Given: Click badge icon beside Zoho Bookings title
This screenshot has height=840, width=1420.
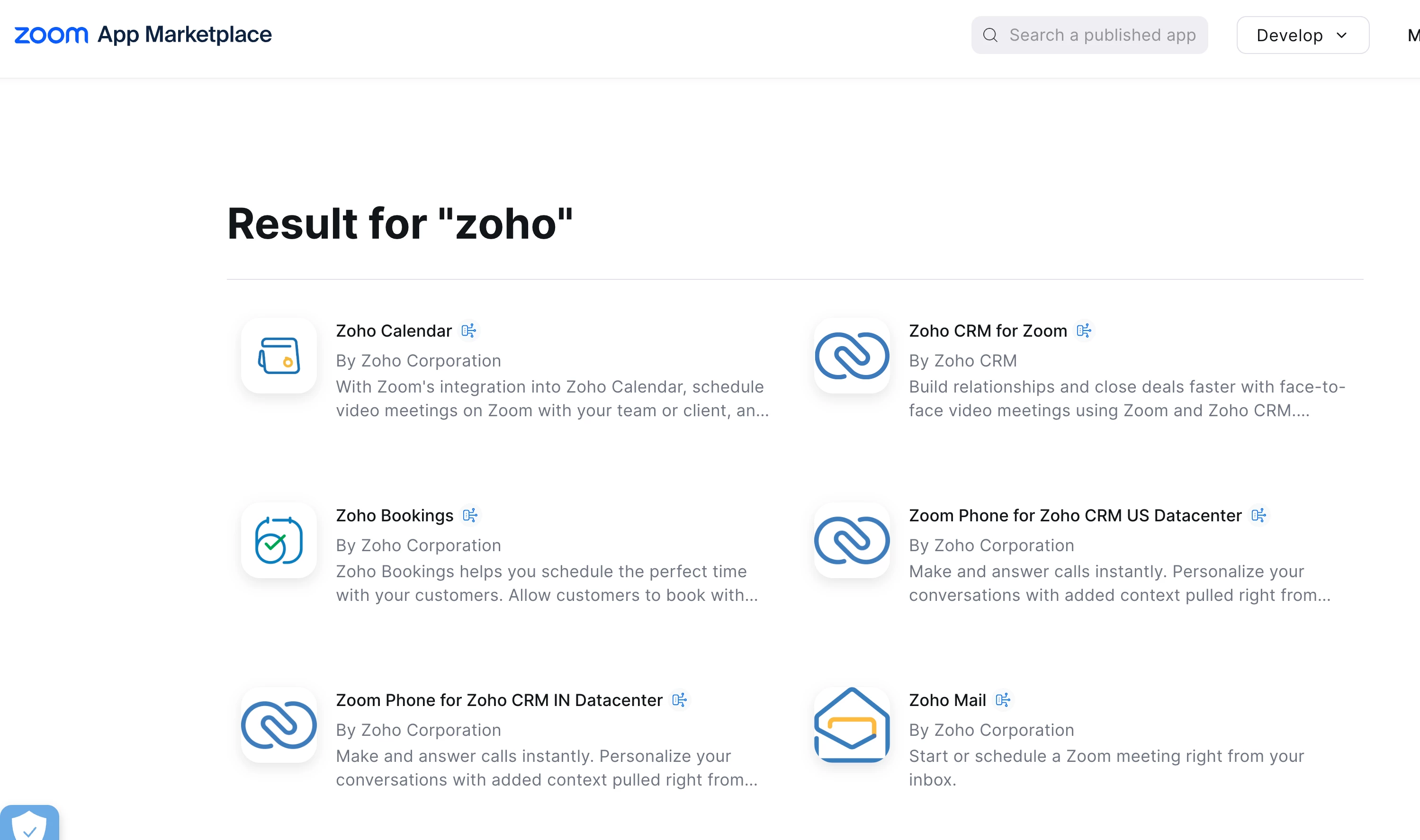Looking at the screenshot, I should coord(470,515).
